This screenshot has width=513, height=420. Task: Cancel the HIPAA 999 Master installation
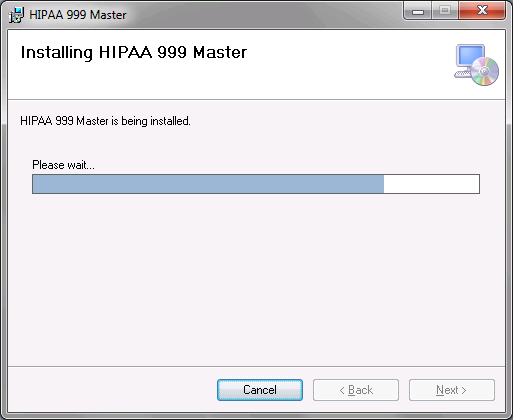(x=260, y=390)
